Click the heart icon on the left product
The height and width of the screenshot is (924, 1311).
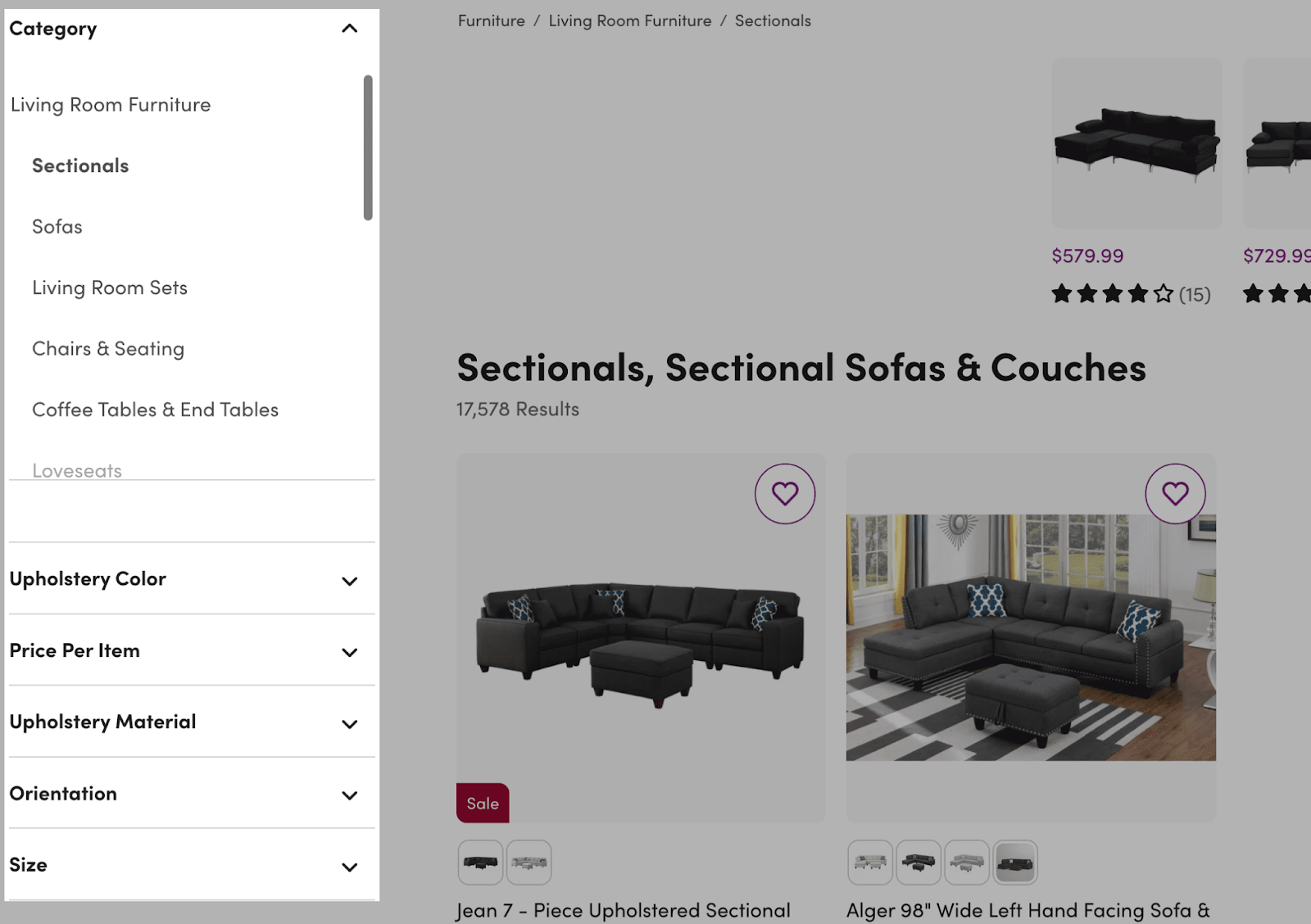[x=785, y=493]
